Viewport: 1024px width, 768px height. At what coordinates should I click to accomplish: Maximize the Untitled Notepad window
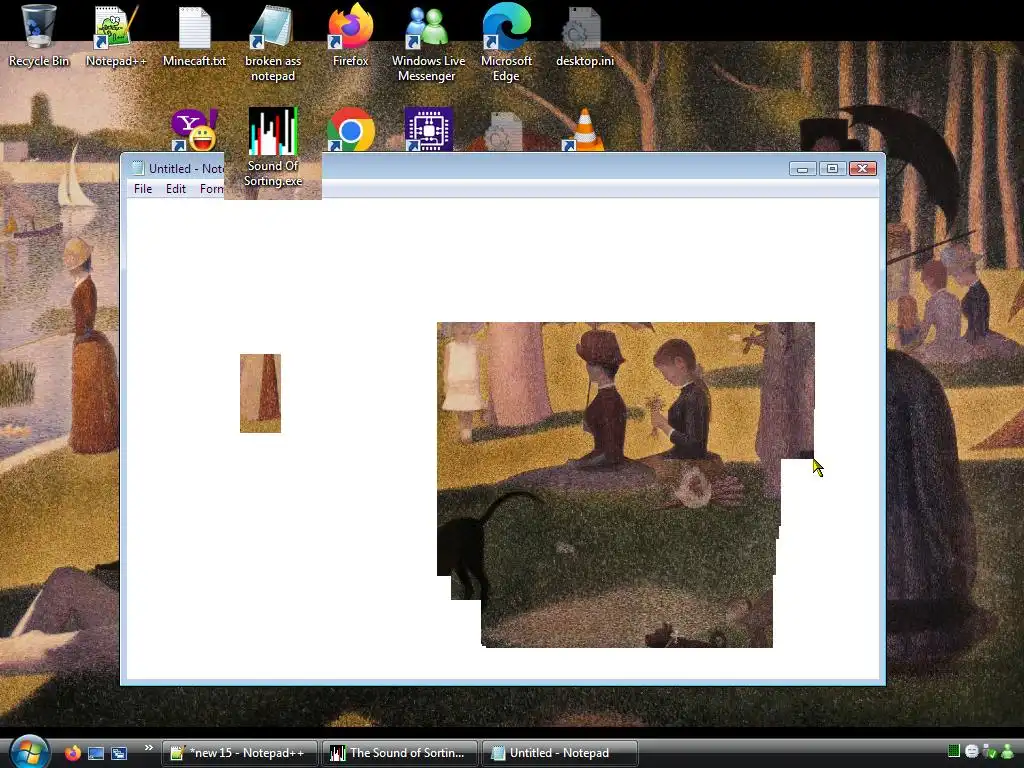(832, 169)
